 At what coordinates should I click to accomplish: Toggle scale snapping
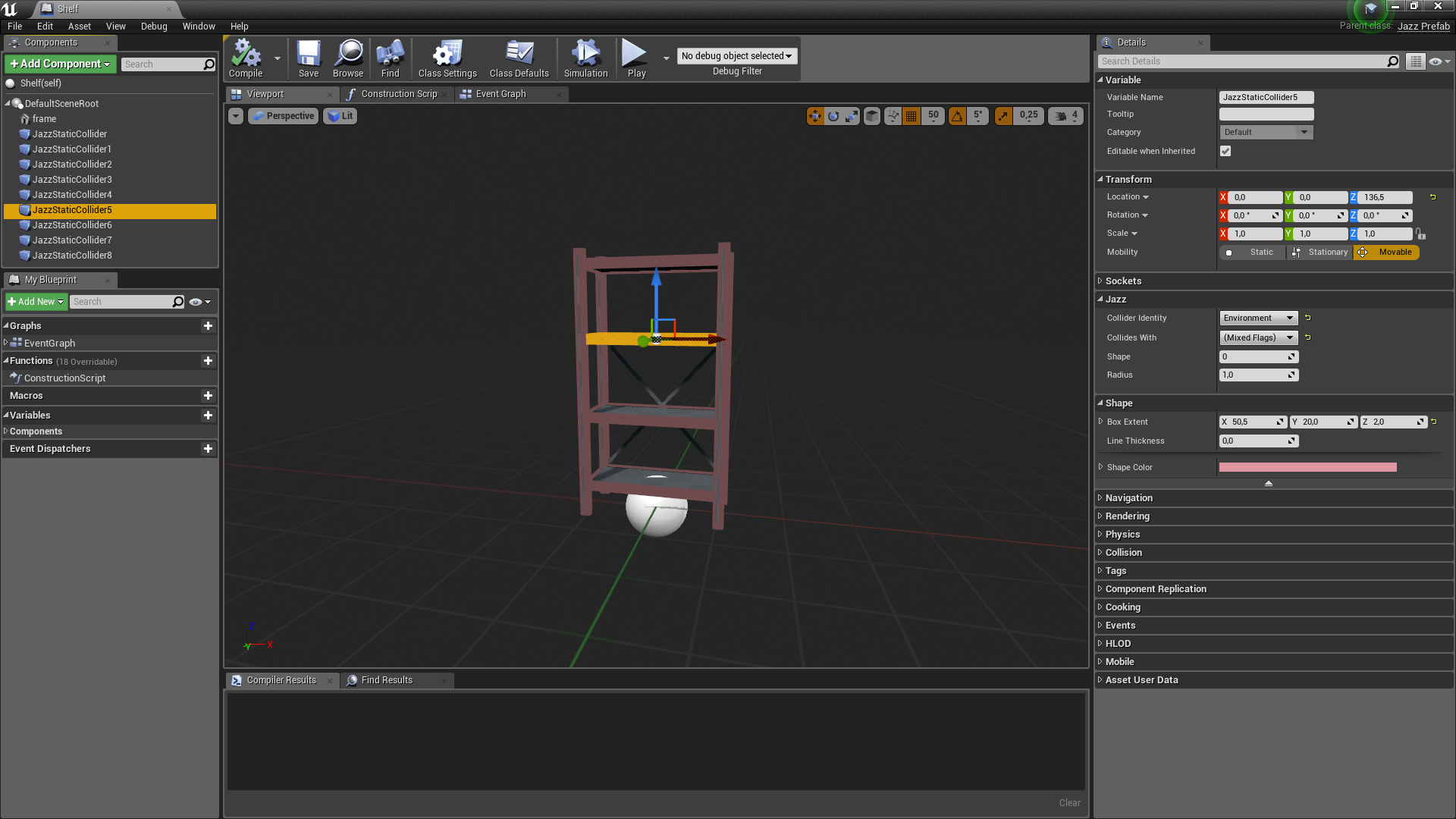click(1003, 116)
